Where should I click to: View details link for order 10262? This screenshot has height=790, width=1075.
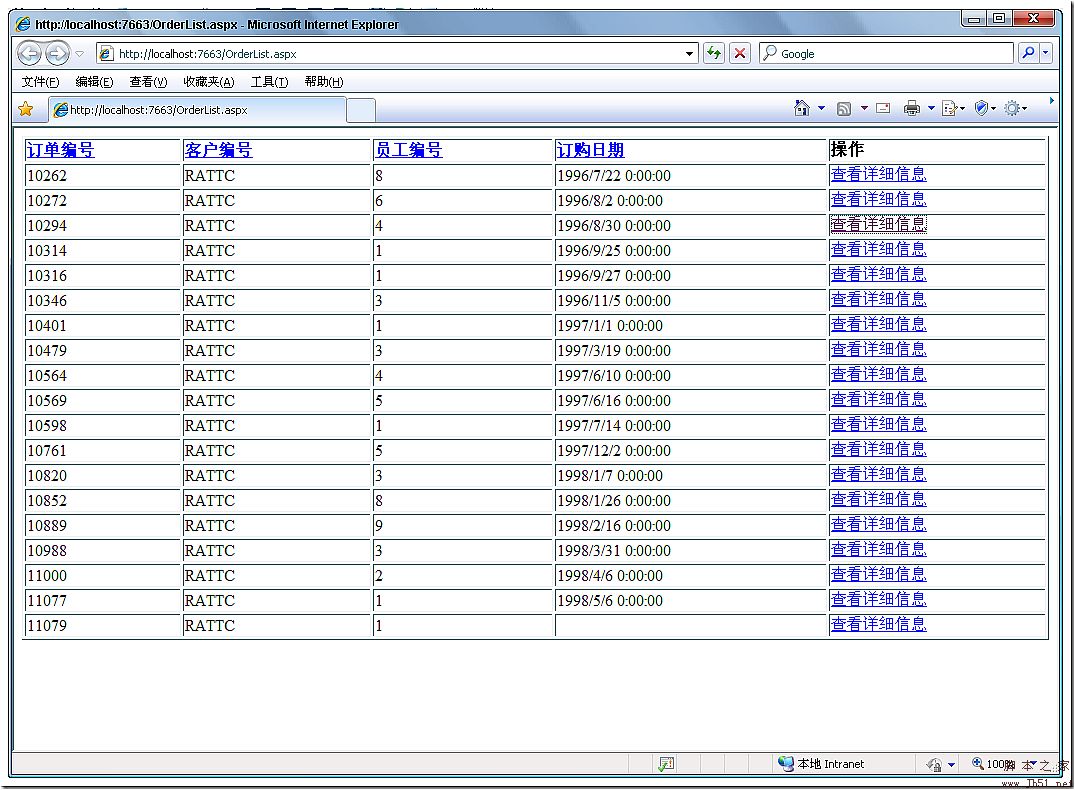tap(878, 174)
